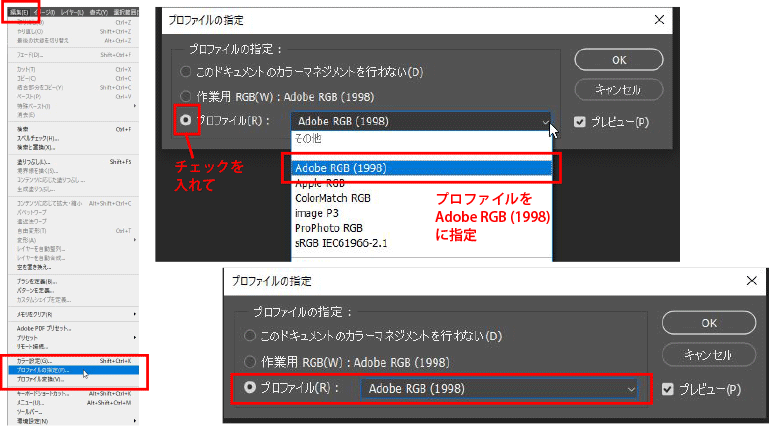Choose プロファイルの指定(P)... in the edit menu

click(x=74, y=370)
